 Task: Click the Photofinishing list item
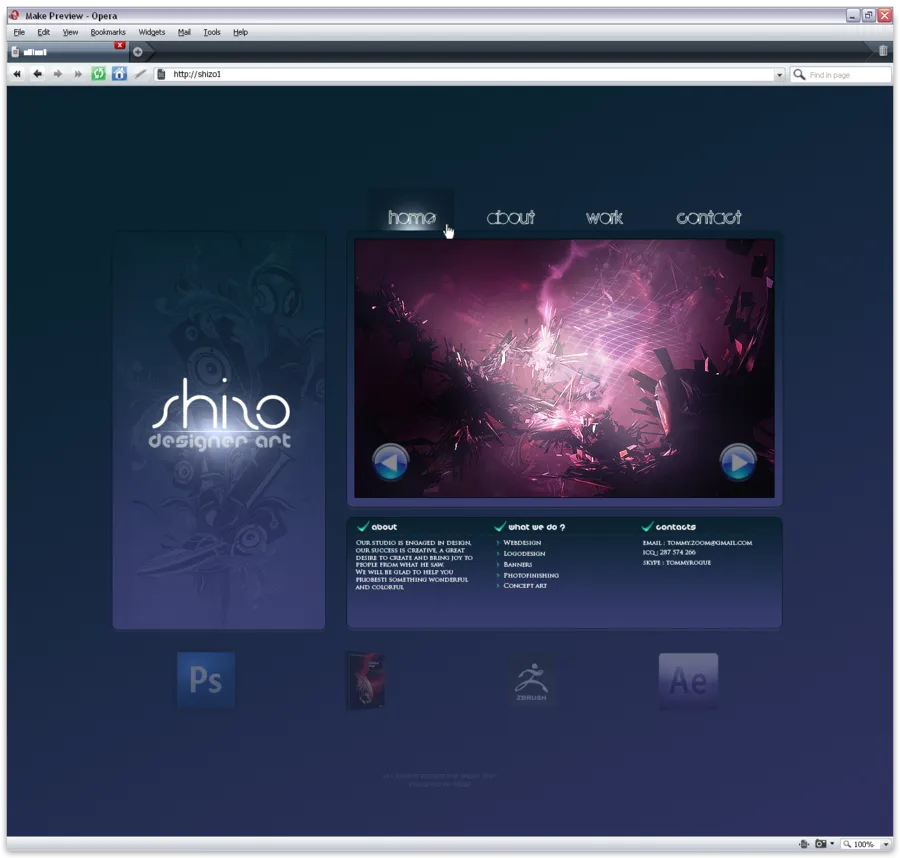point(531,576)
